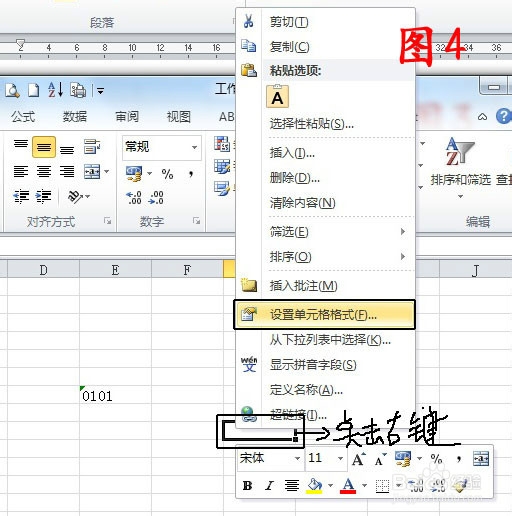Apply red font color in mini toolbar

(x=348, y=486)
